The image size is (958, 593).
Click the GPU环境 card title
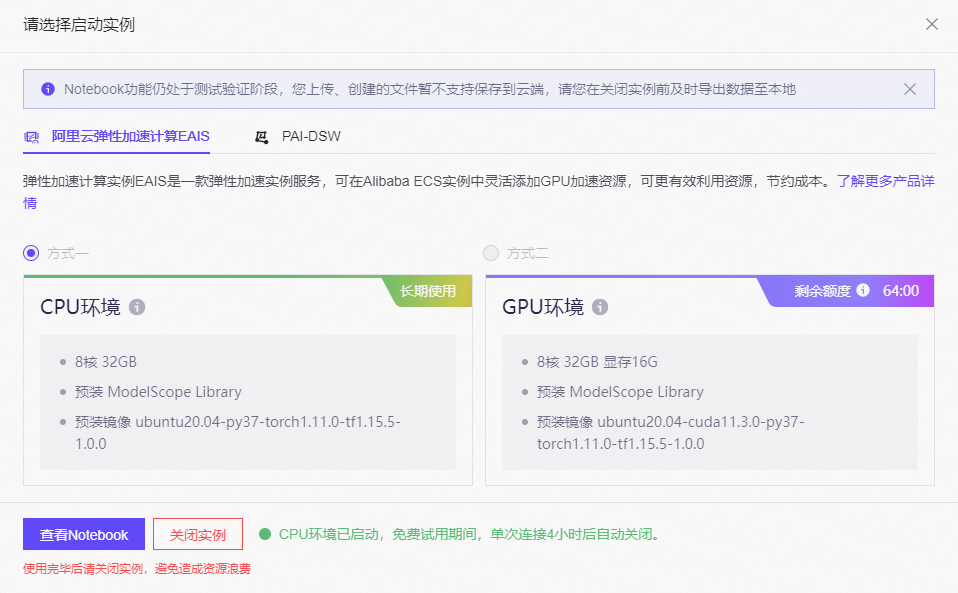point(543,307)
